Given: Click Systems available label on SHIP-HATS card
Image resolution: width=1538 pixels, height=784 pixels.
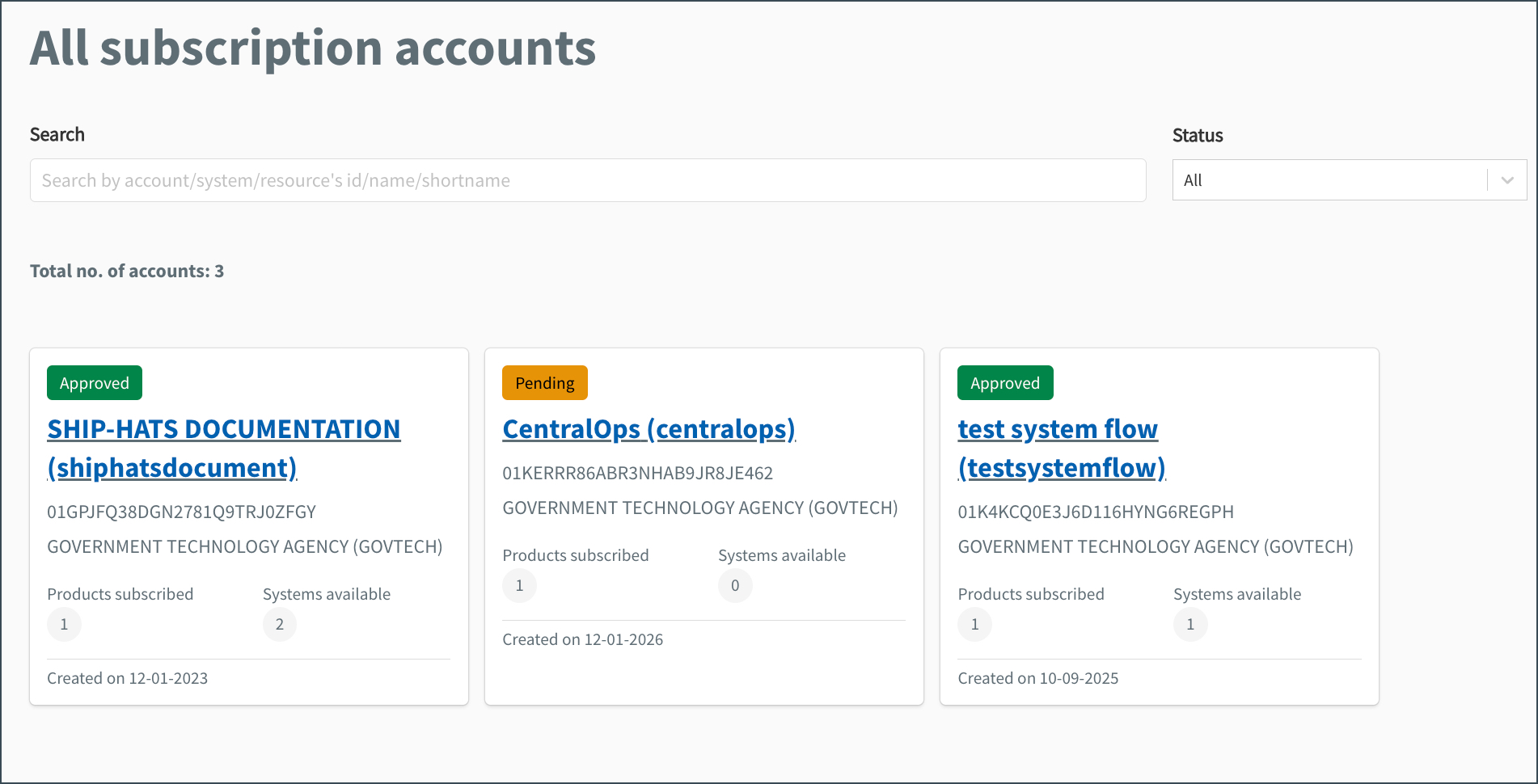Looking at the screenshot, I should pos(327,594).
